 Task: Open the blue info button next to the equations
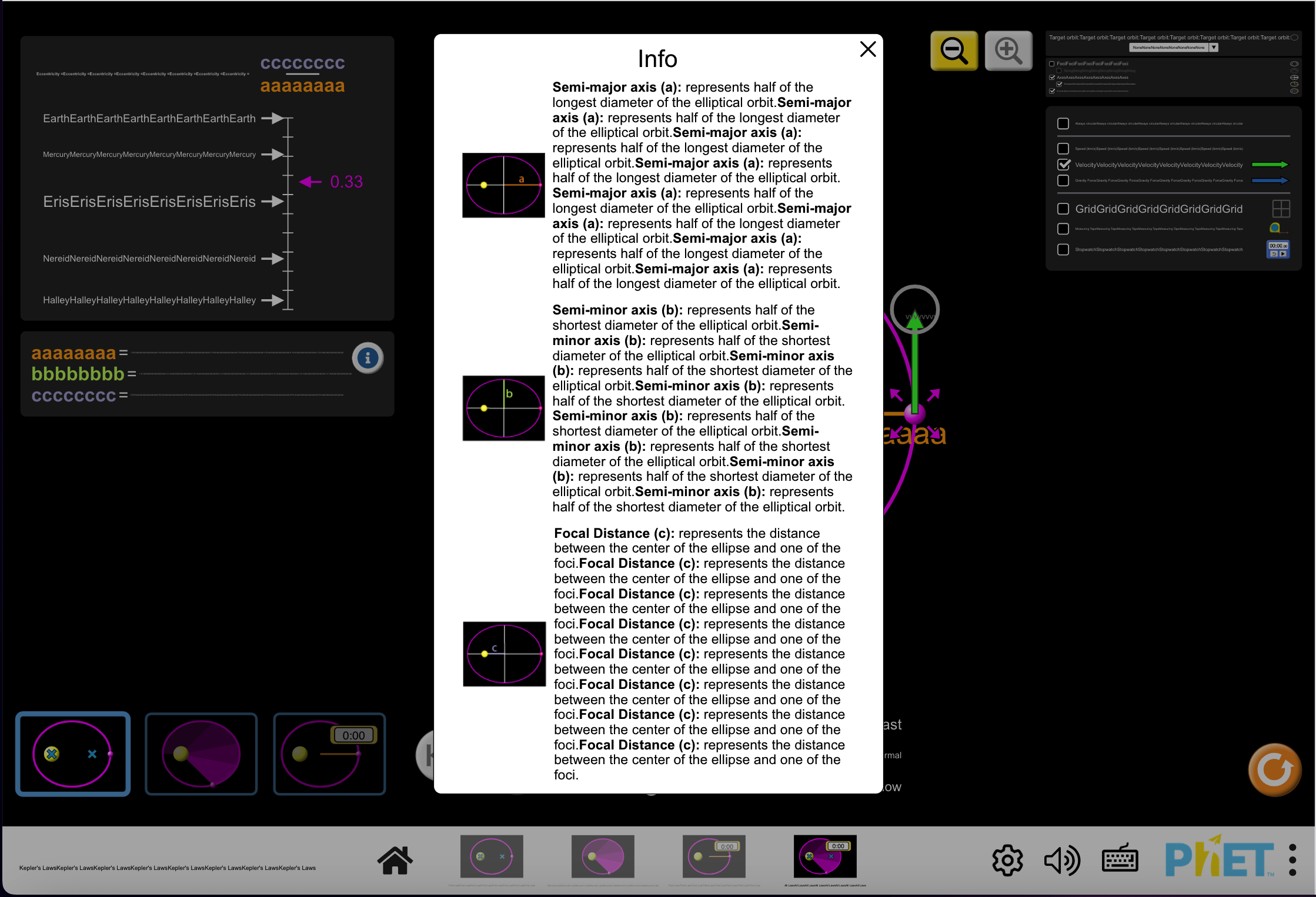click(x=368, y=358)
